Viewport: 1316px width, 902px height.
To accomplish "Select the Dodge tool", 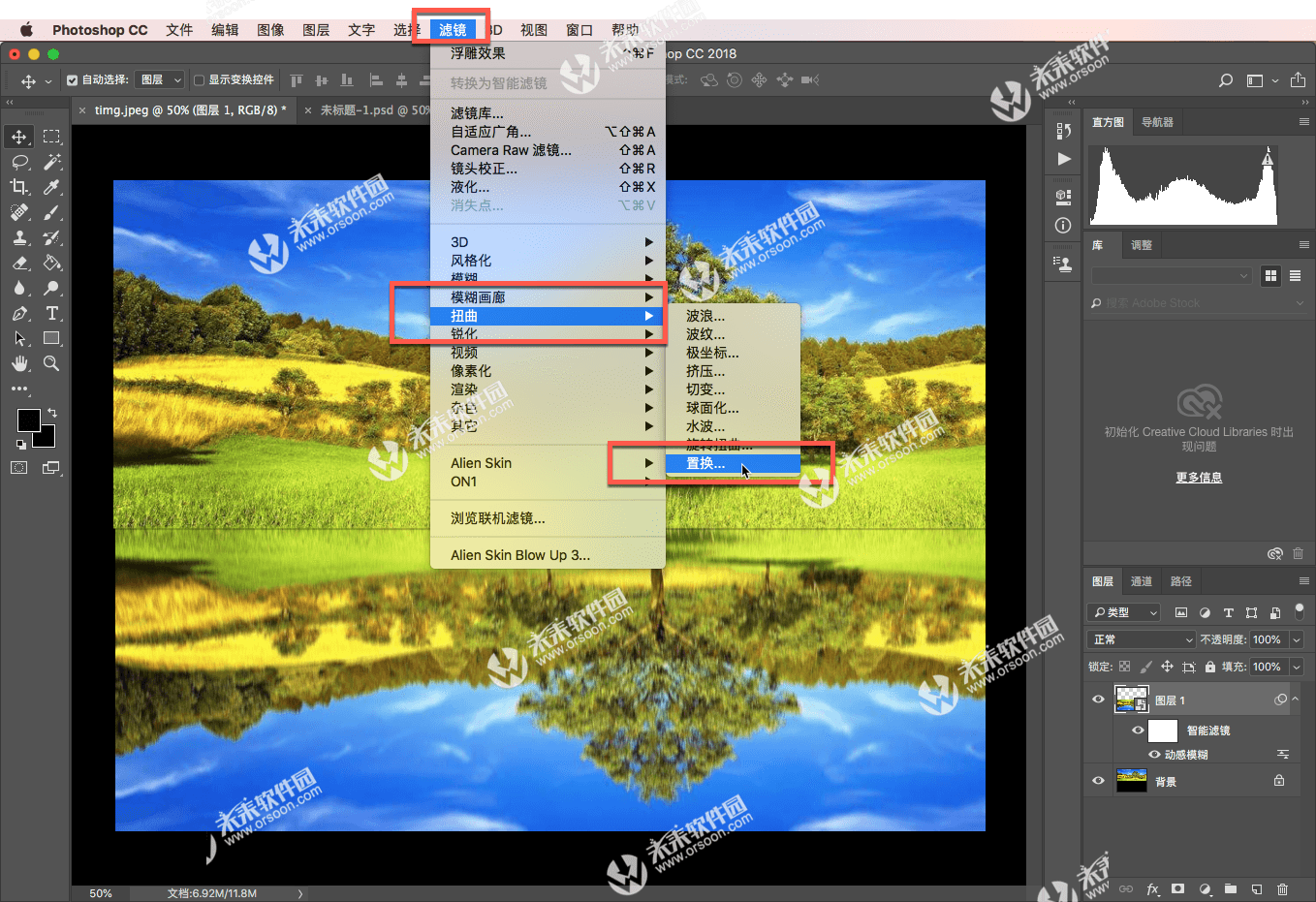I will (52, 288).
